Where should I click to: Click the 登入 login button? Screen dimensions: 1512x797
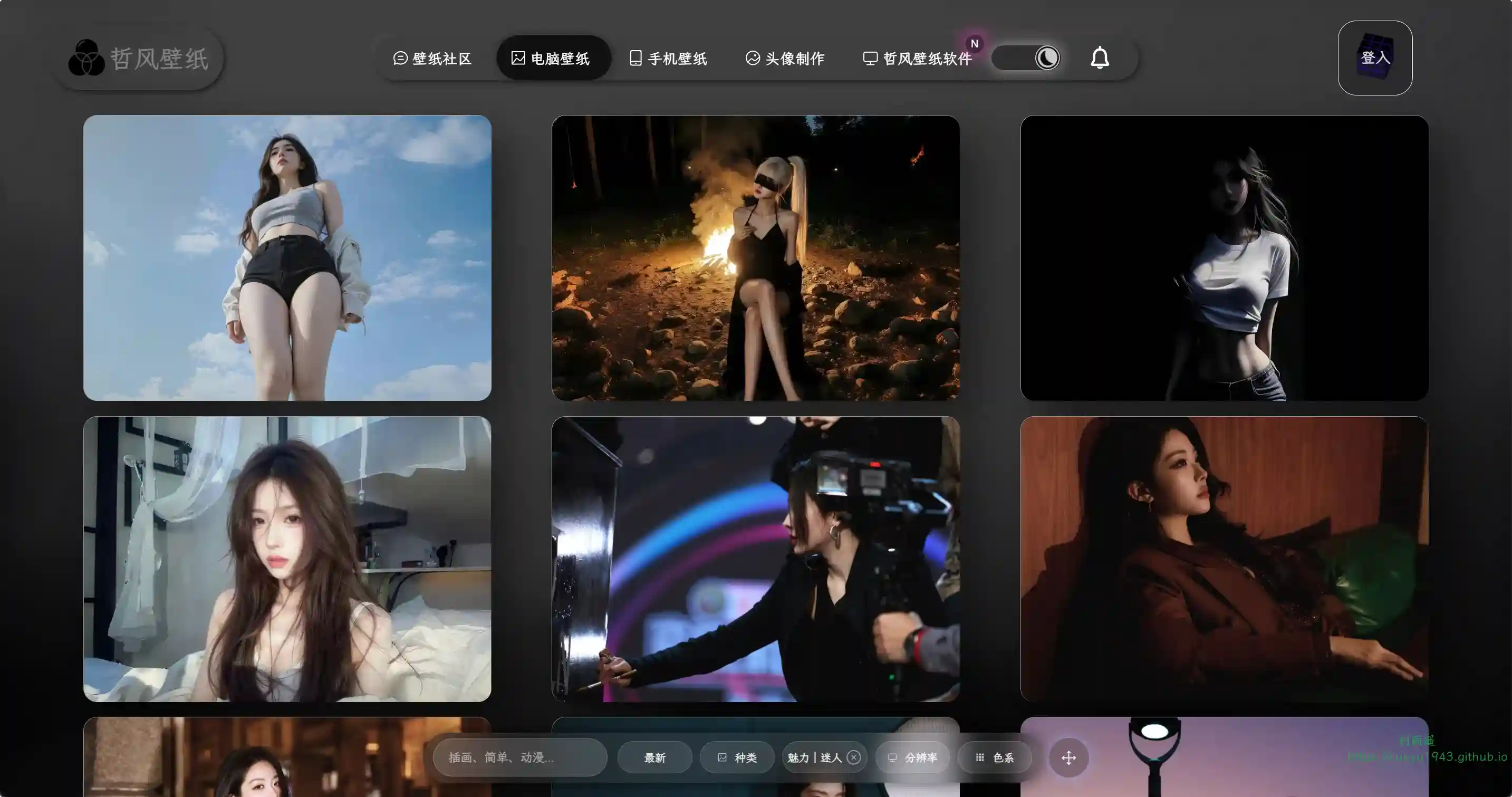tap(1375, 57)
